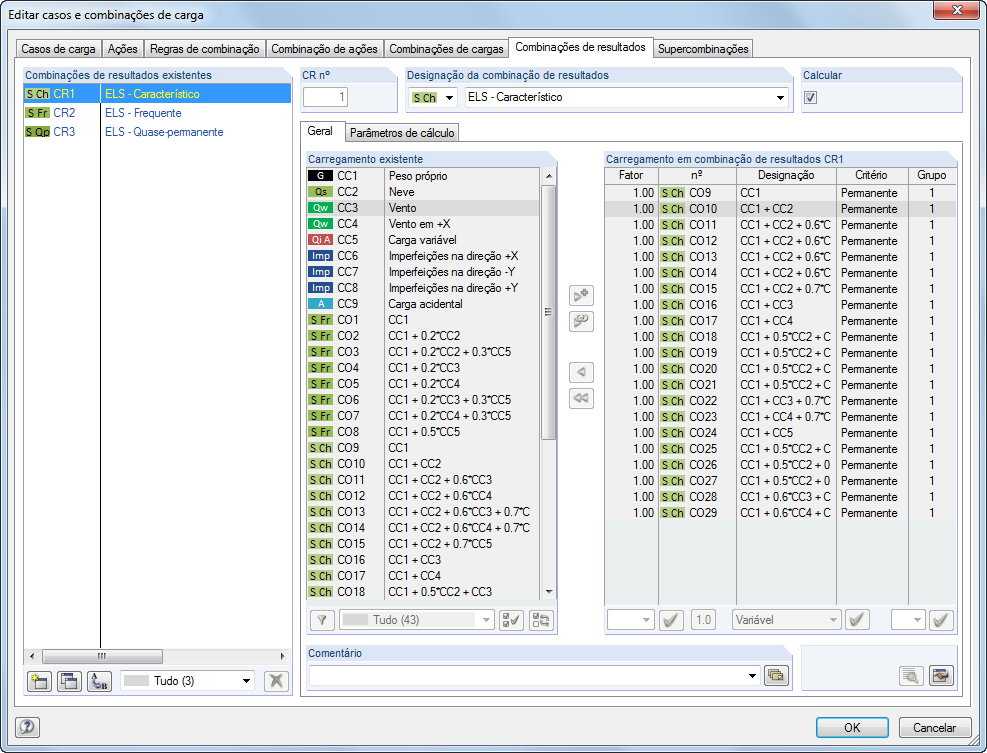Click the bottom-right settings image icon
Viewport: 987px width, 753px height.
(x=941, y=676)
